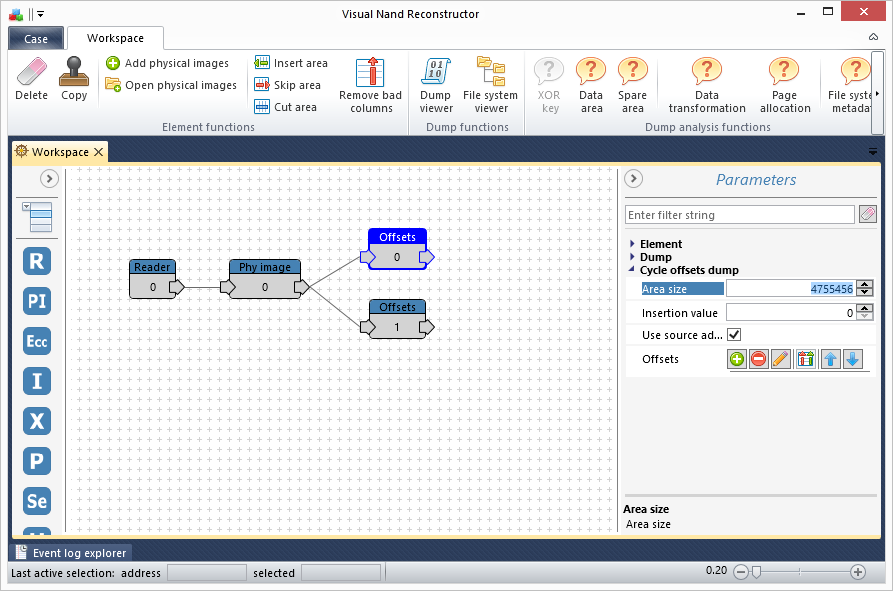
Task: Show more ribbon items arrow
Action: pos(877,93)
